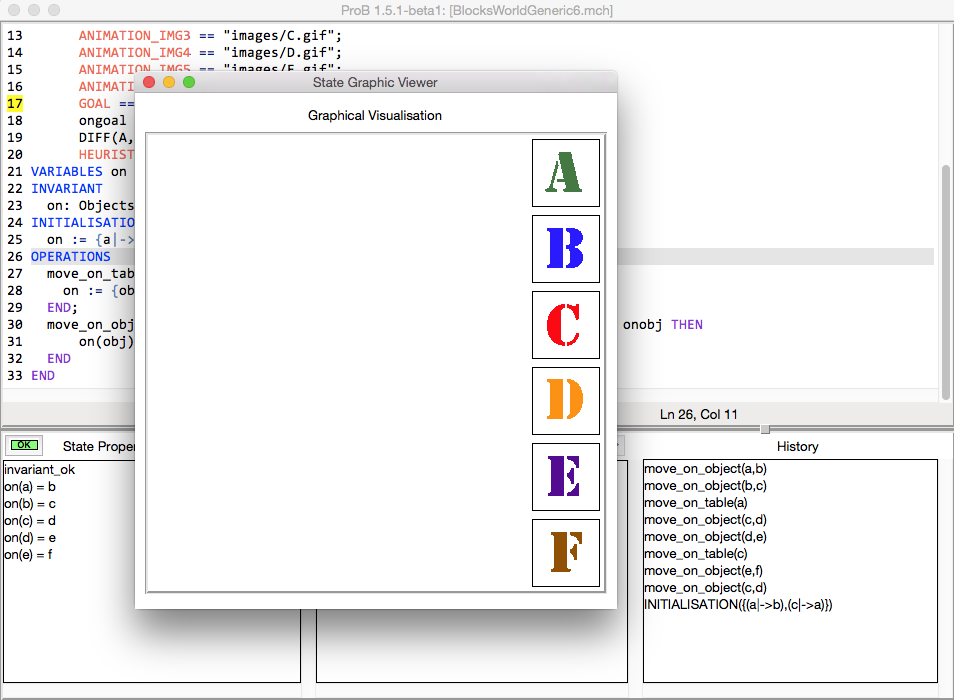Select invariant_ok in State Properties list
954x700 pixels.
click(x=39, y=469)
